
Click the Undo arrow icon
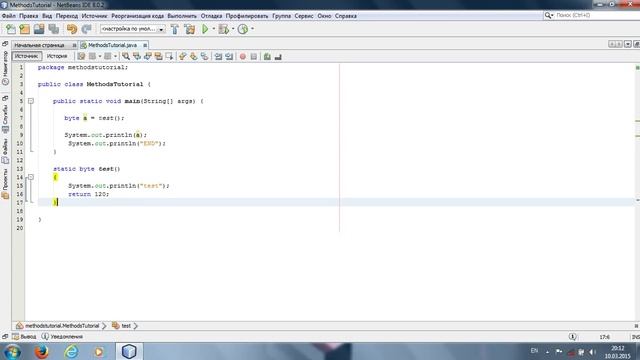coord(72,29)
